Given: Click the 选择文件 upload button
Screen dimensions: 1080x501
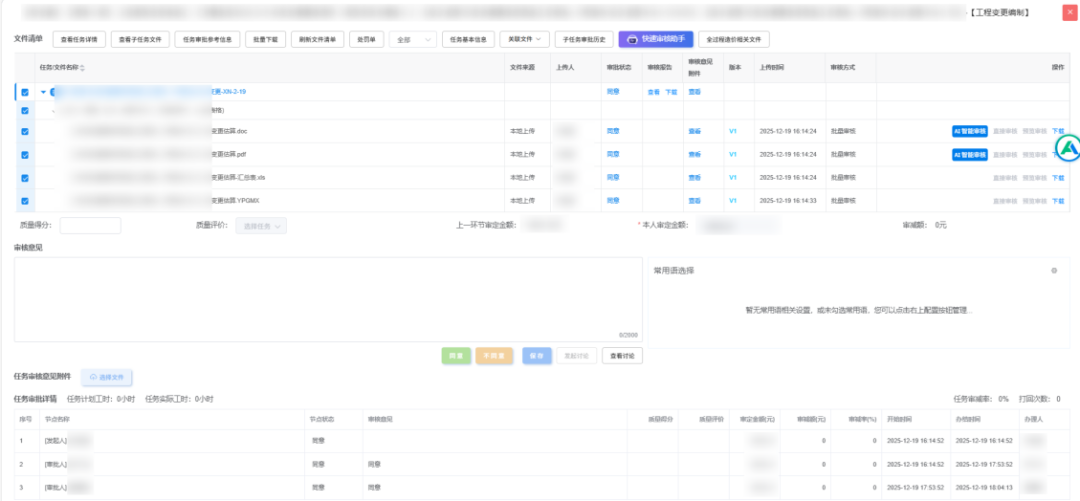Looking at the screenshot, I should click(107, 377).
